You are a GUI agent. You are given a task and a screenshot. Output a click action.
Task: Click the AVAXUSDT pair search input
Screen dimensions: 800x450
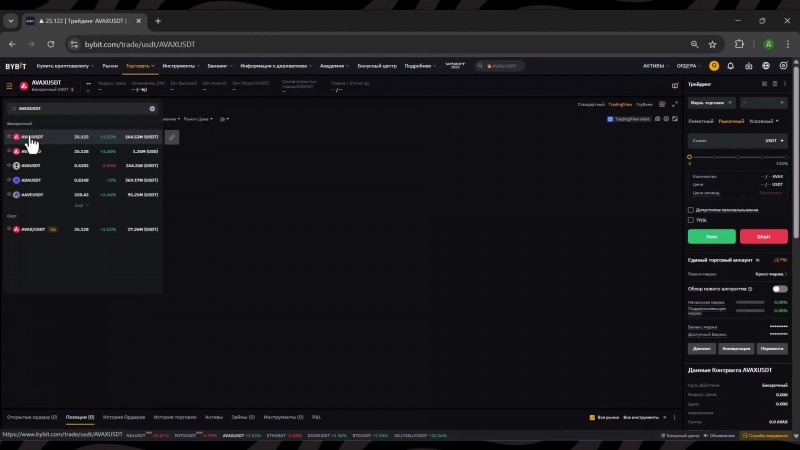(x=82, y=109)
